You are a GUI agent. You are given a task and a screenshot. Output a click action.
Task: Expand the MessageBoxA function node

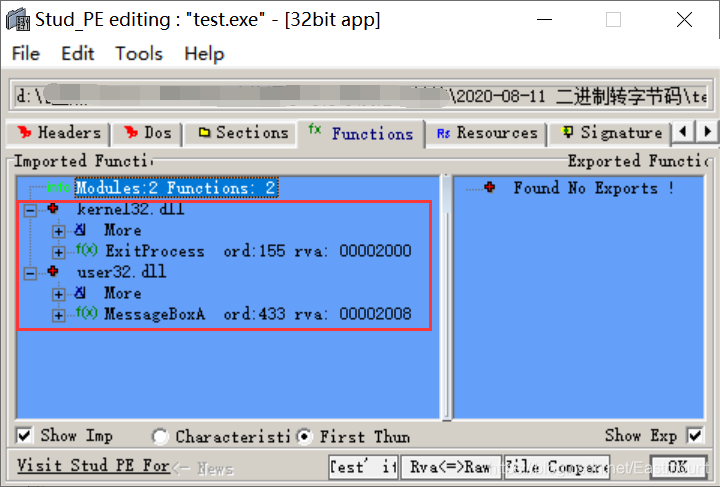pos(58,315)
